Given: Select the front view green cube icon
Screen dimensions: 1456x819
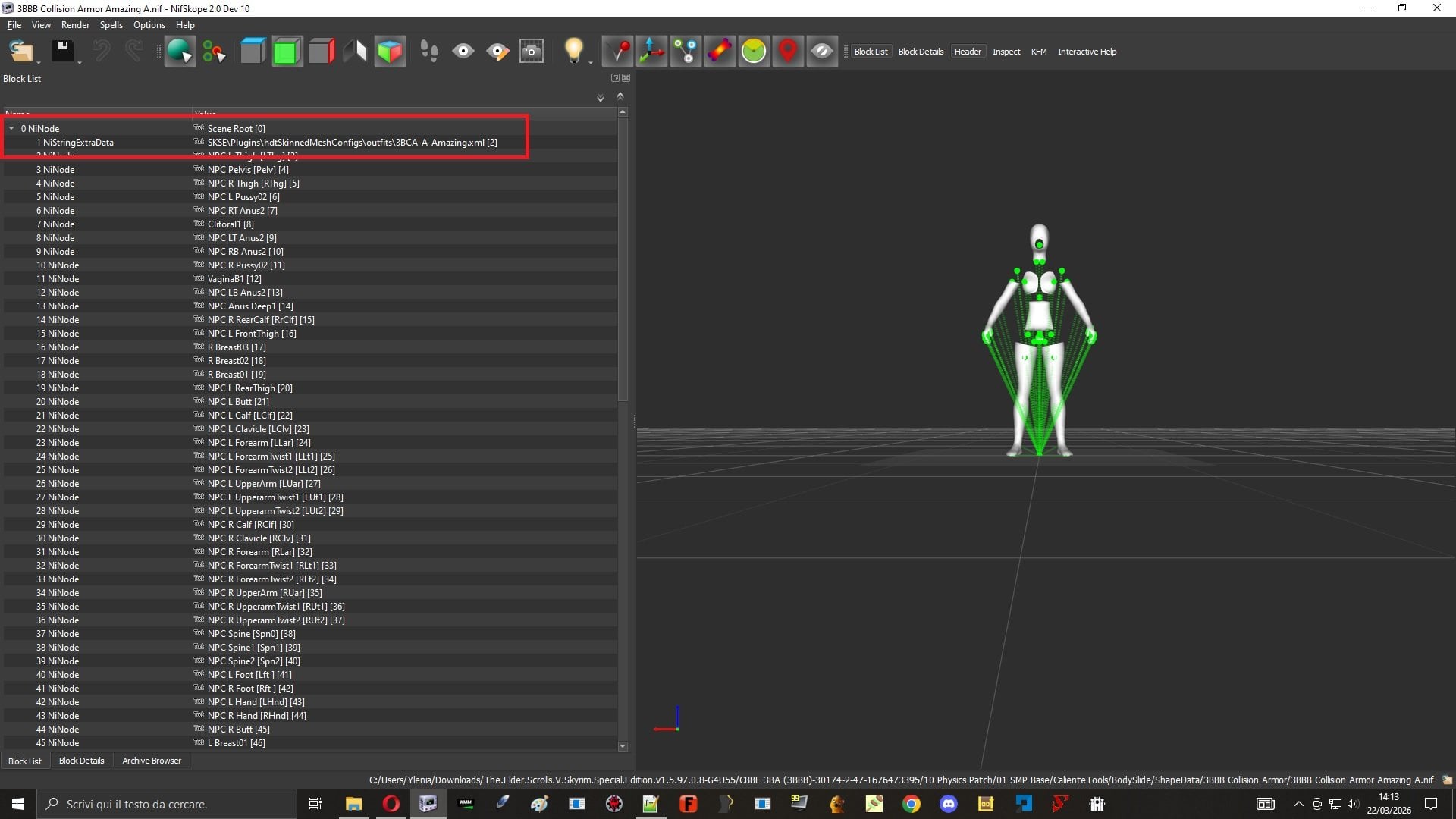Looking at the screenshot, I should [287, 52].
